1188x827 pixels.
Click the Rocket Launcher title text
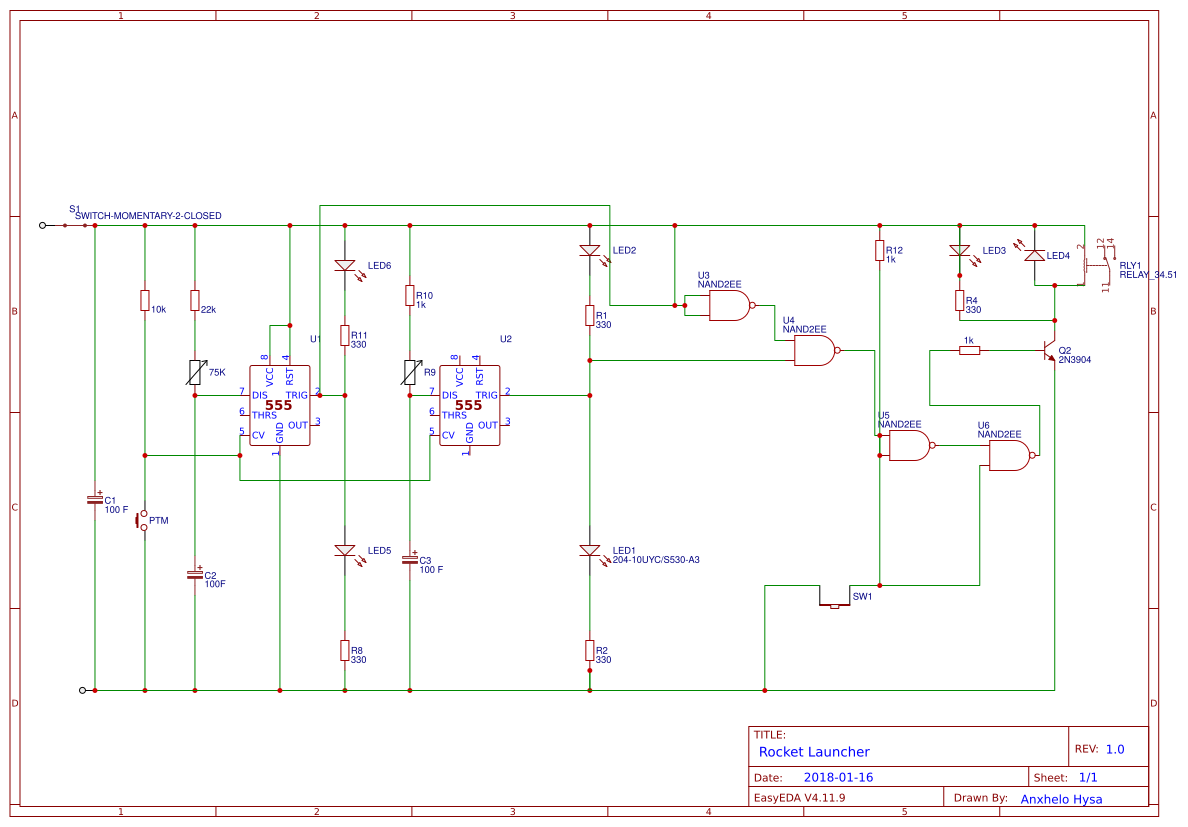(815, 751)
